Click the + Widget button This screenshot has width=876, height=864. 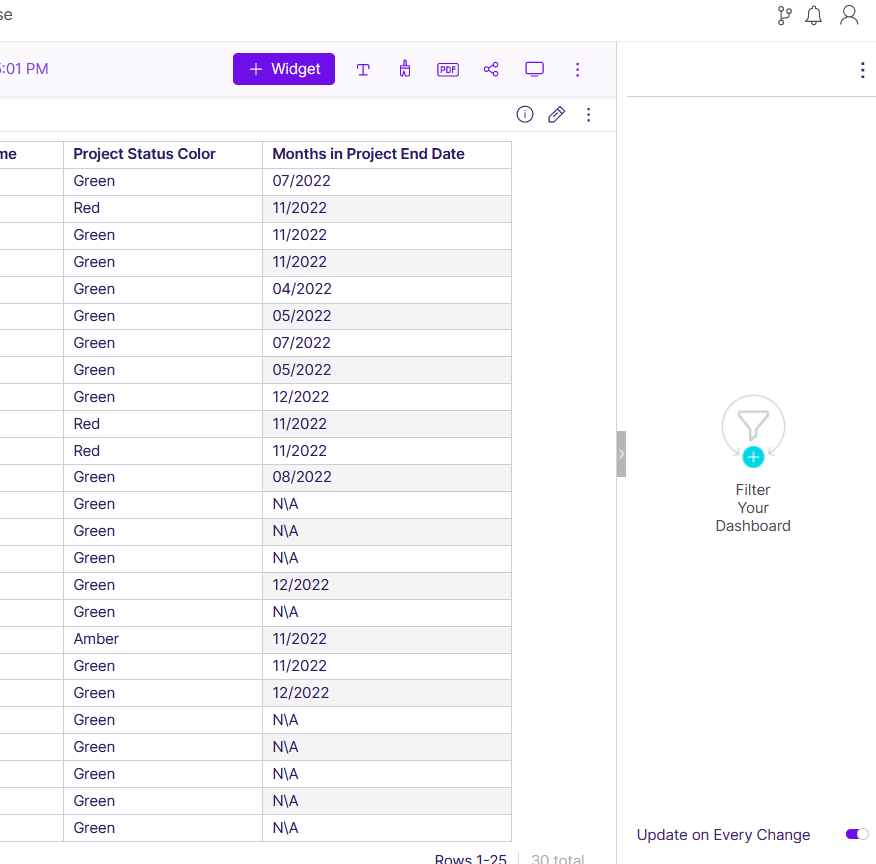pyautogui.click(x=284, y=69)
